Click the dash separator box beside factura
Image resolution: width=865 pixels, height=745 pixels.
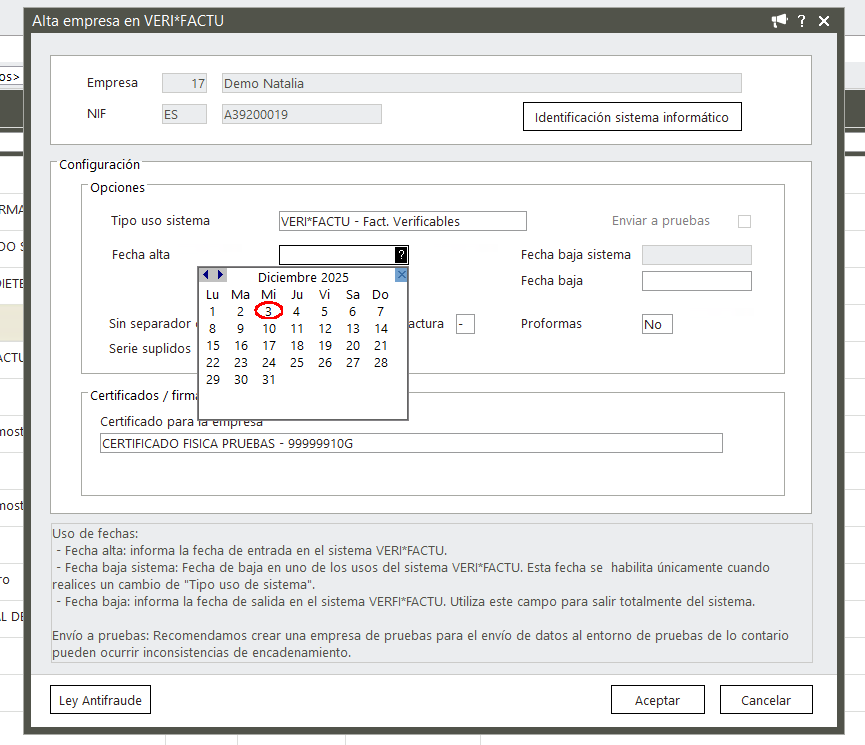[x=465, y=324]
